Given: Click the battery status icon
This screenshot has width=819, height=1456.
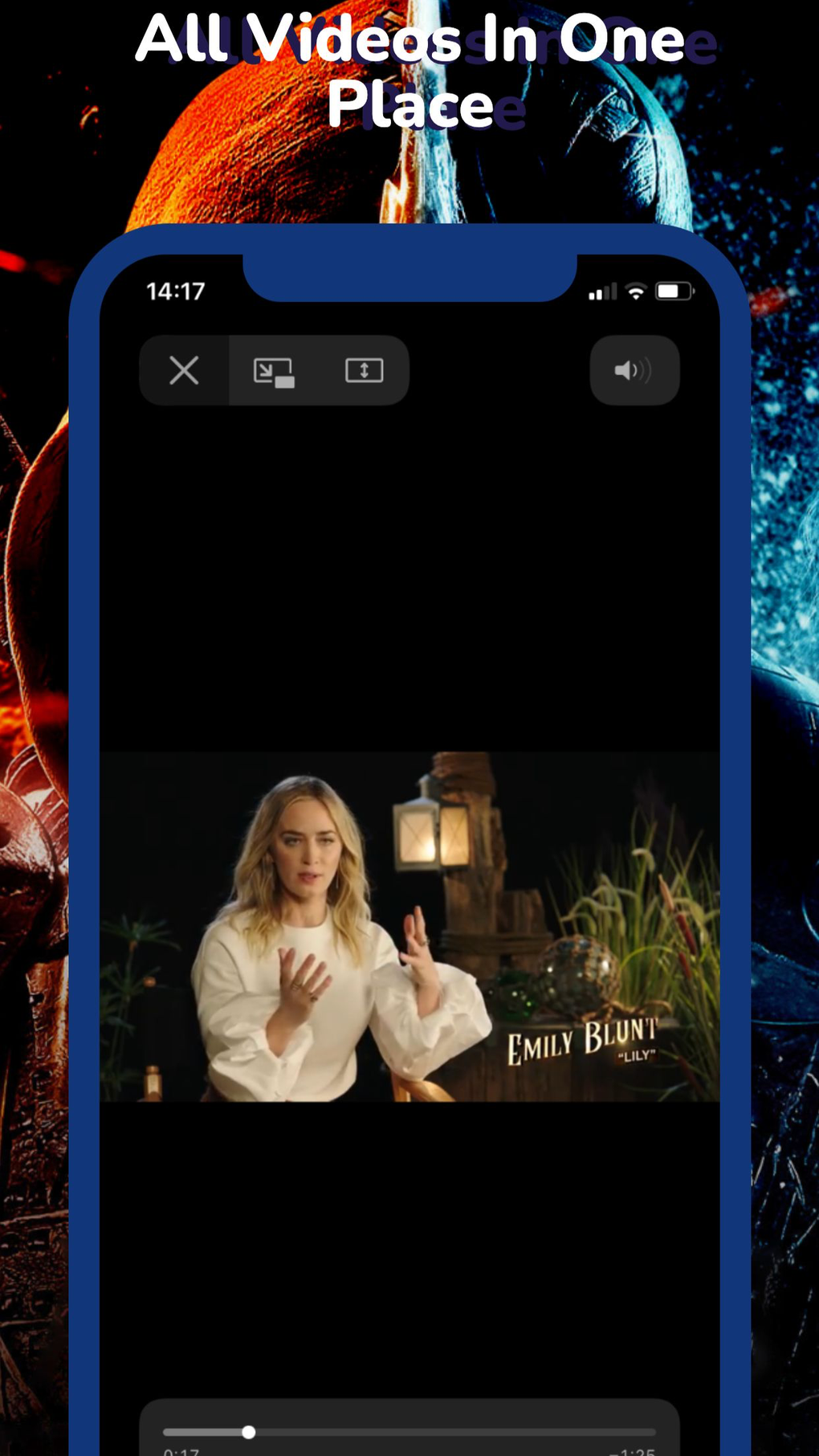Looking at the screenshot, I should (x=674, y=291).
